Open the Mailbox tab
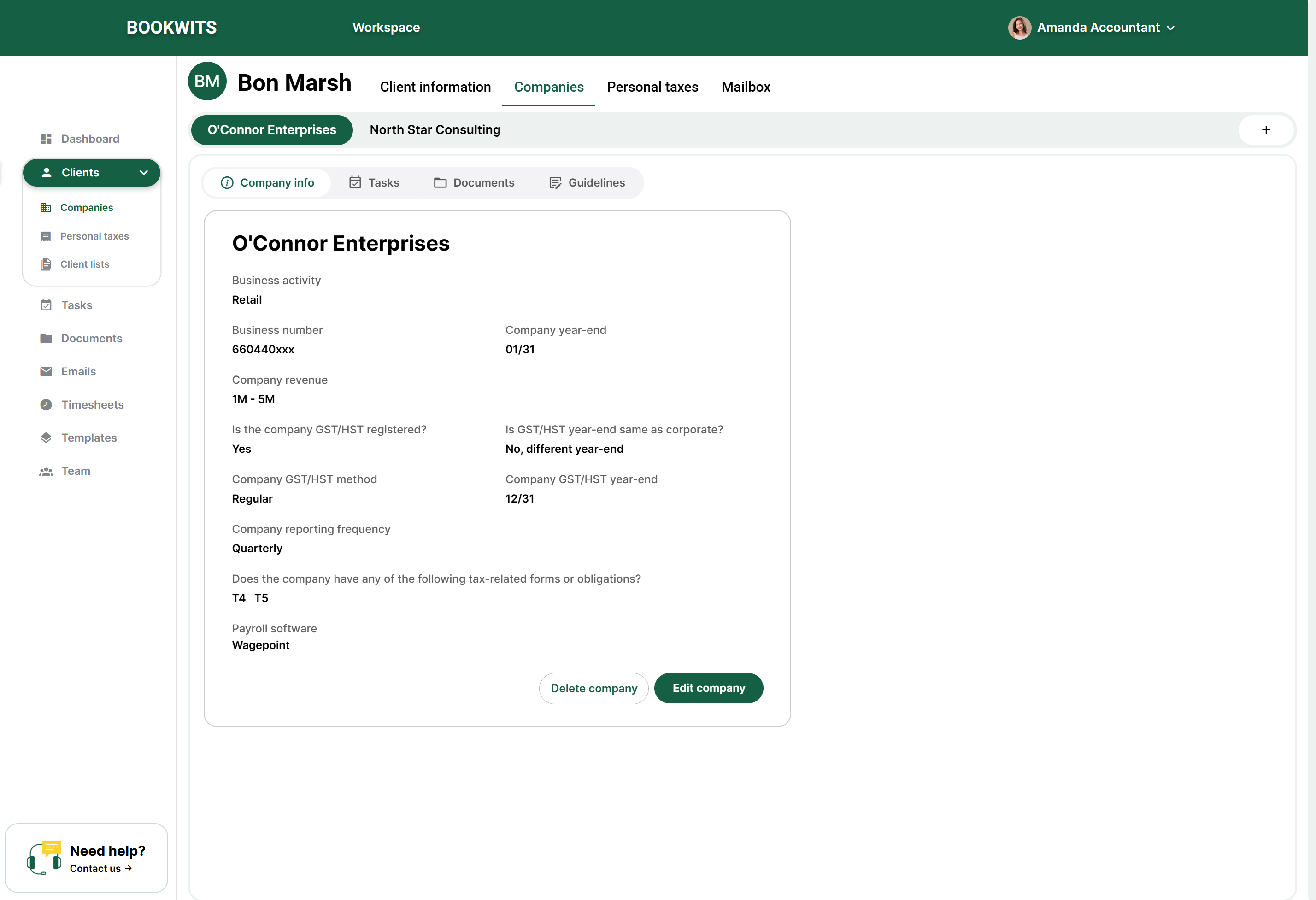 tap(746, 87)
